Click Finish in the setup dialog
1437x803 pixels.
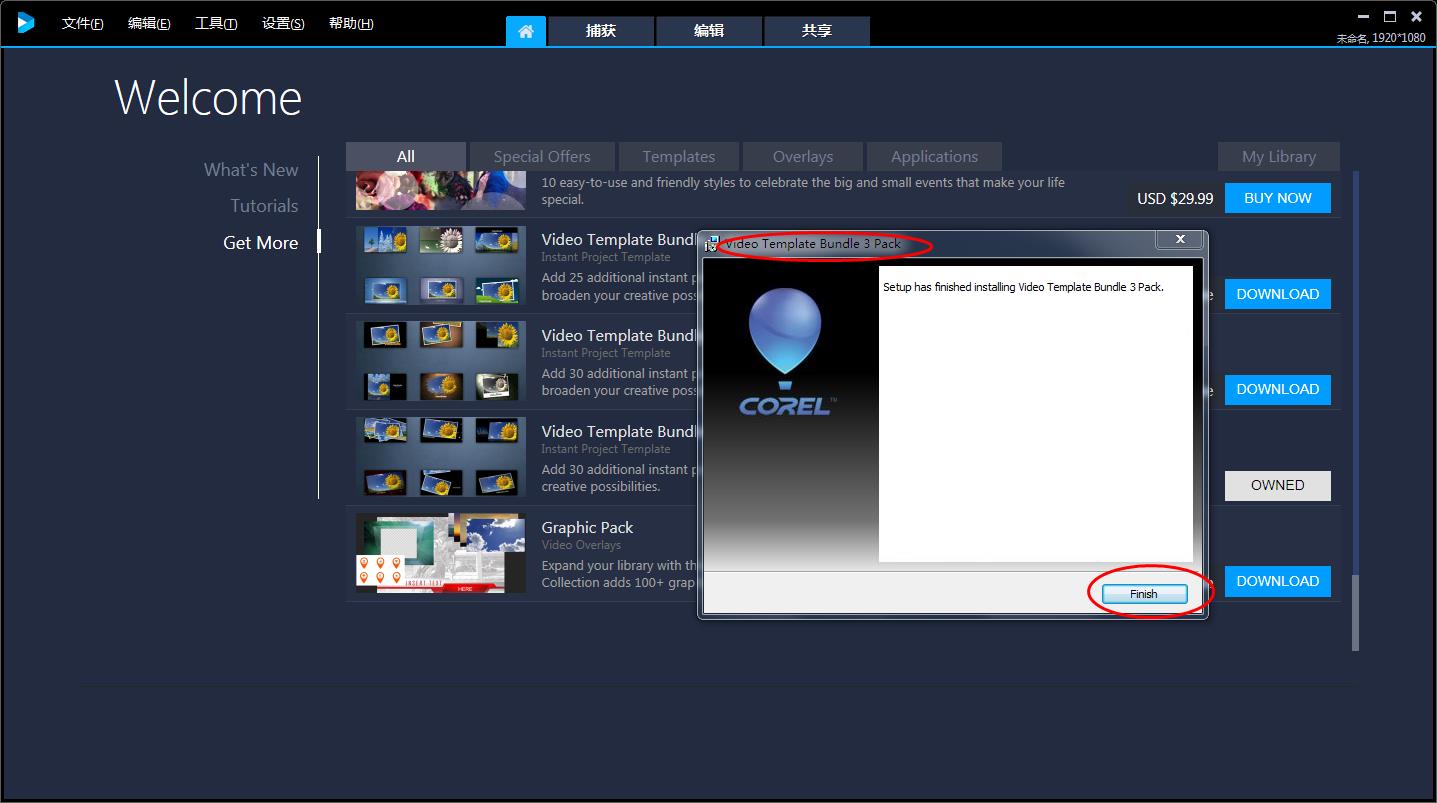click(1144, 594)
